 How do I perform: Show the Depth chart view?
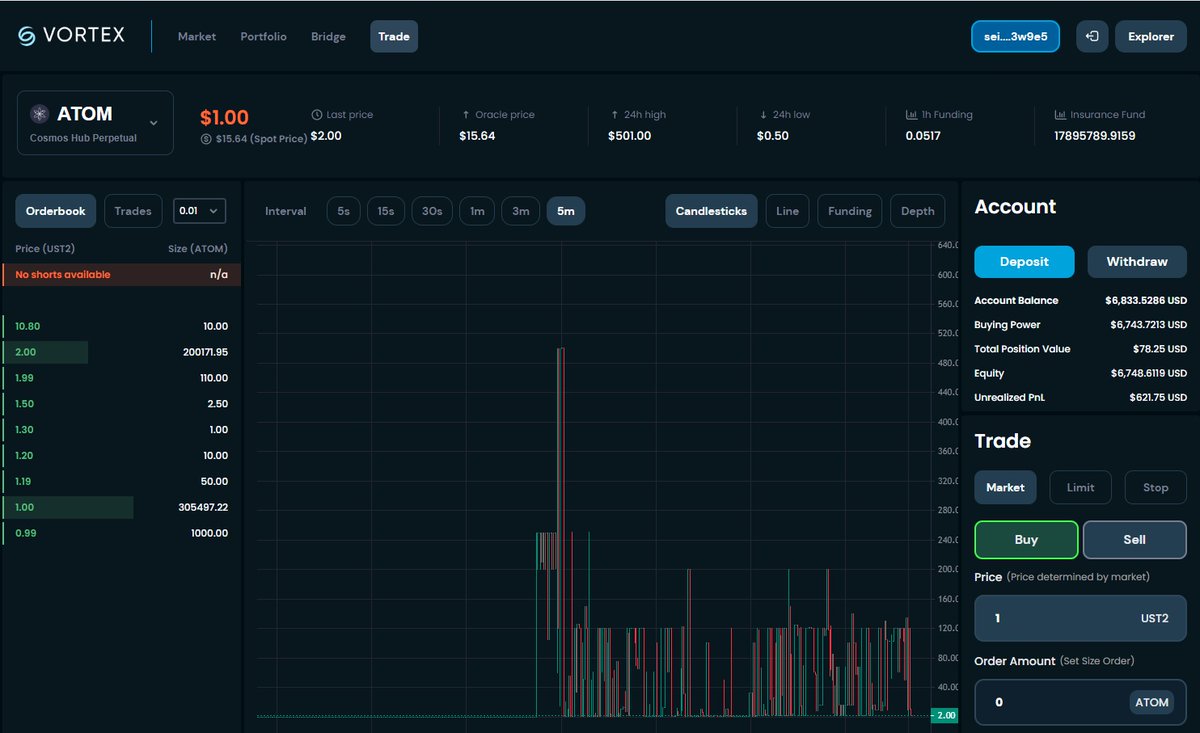[917, 211]
